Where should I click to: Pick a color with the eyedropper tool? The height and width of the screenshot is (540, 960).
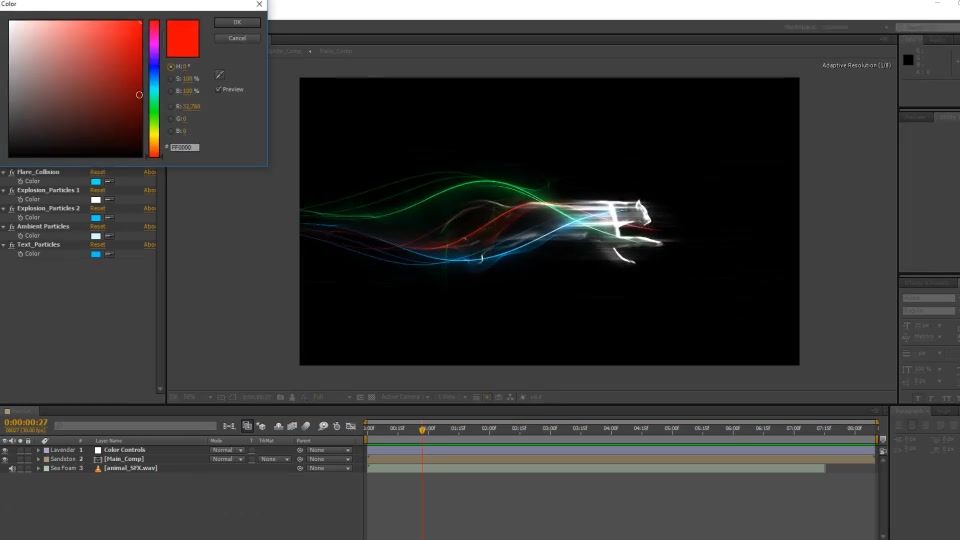[x=220, y=75]
